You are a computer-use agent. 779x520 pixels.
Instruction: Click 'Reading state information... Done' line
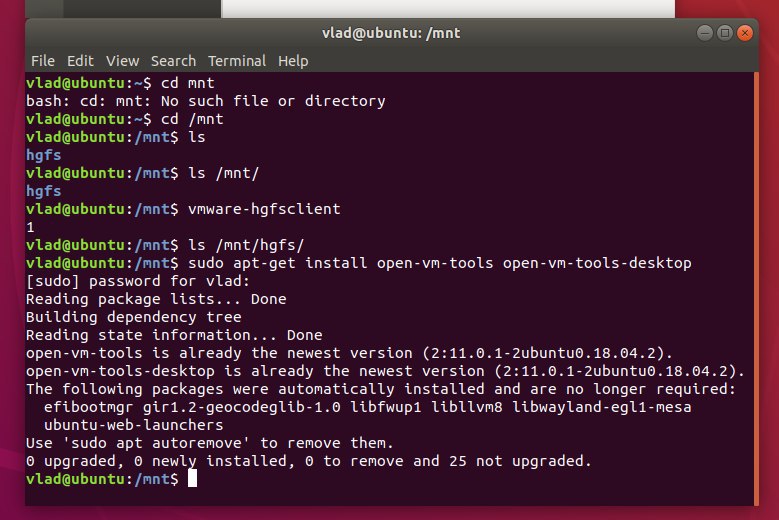(174, 335)
